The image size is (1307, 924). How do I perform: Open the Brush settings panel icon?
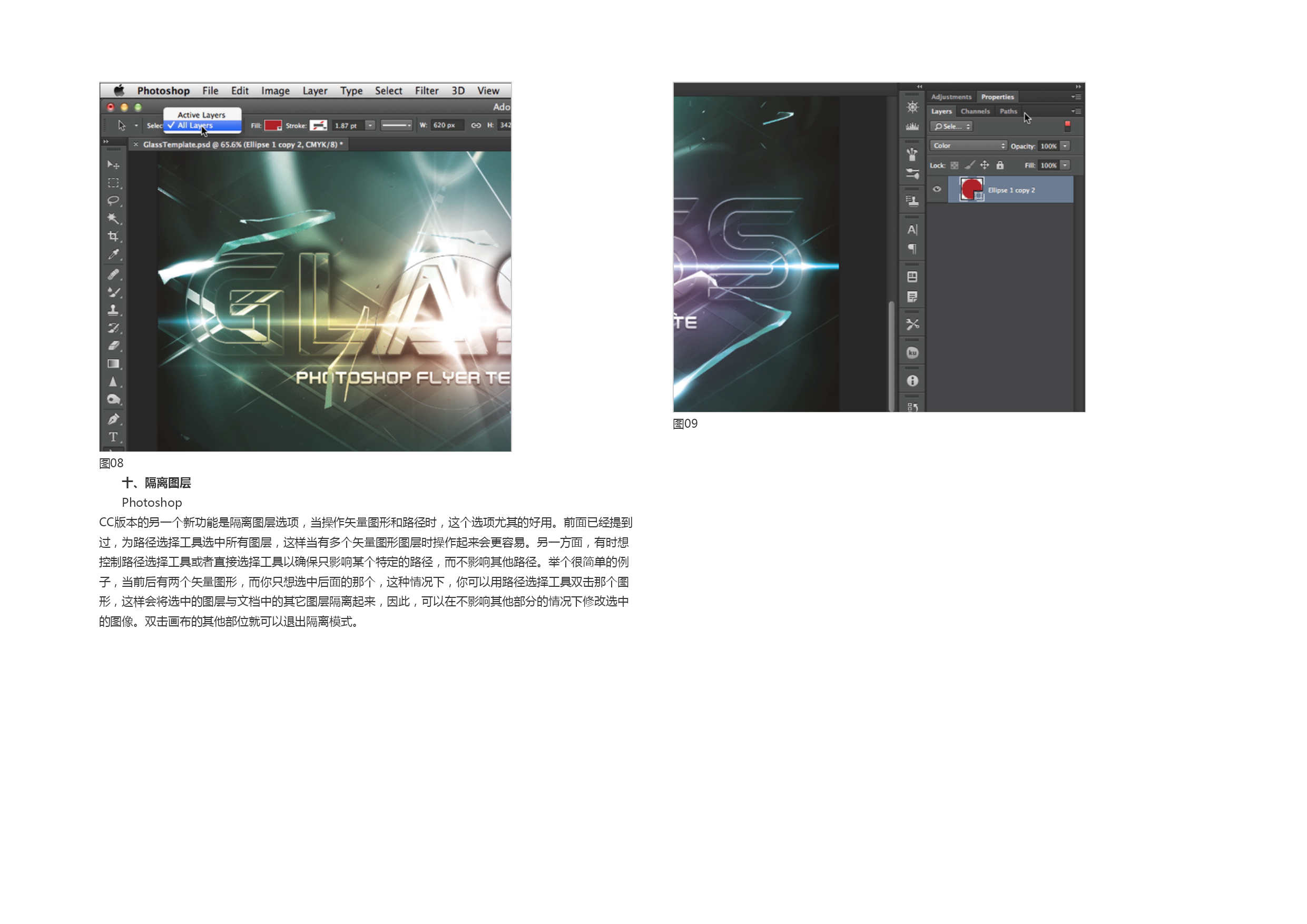(912, 173)
